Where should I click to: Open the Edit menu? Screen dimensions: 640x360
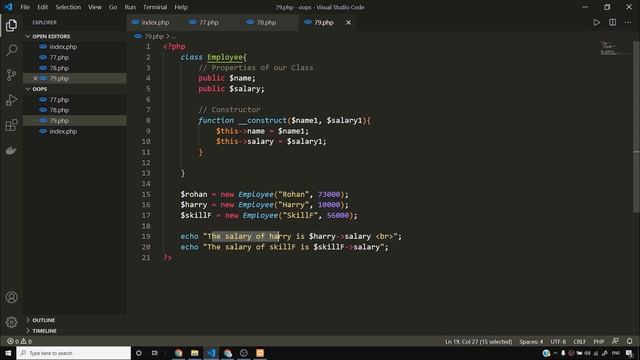(42, 7)
